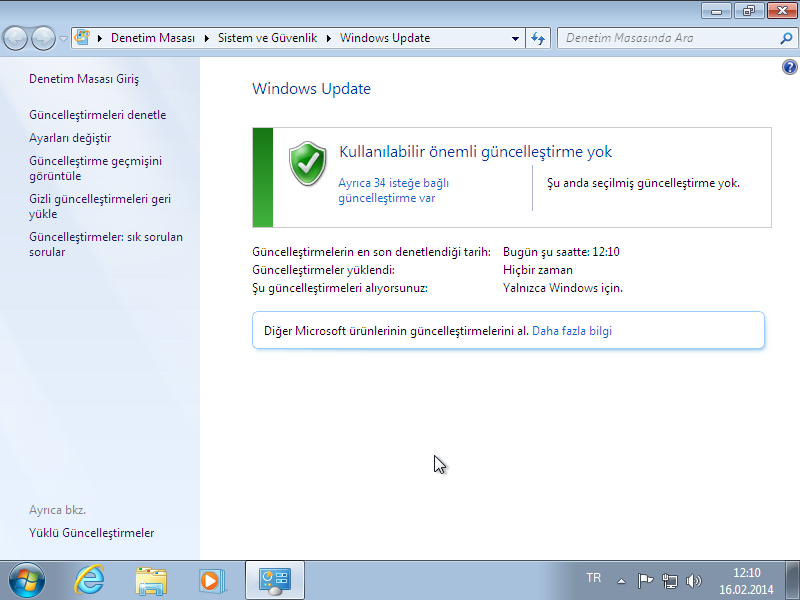Image resolution: width=800 pixels, height=600 pixels.
Task: Open Internet Explorer from the taskbar
Action: (x=89, y=580)
